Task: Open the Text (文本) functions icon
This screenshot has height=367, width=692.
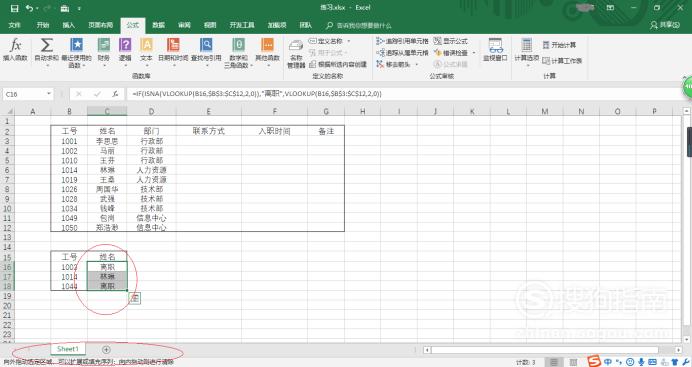Action: (x=146, y=45)
